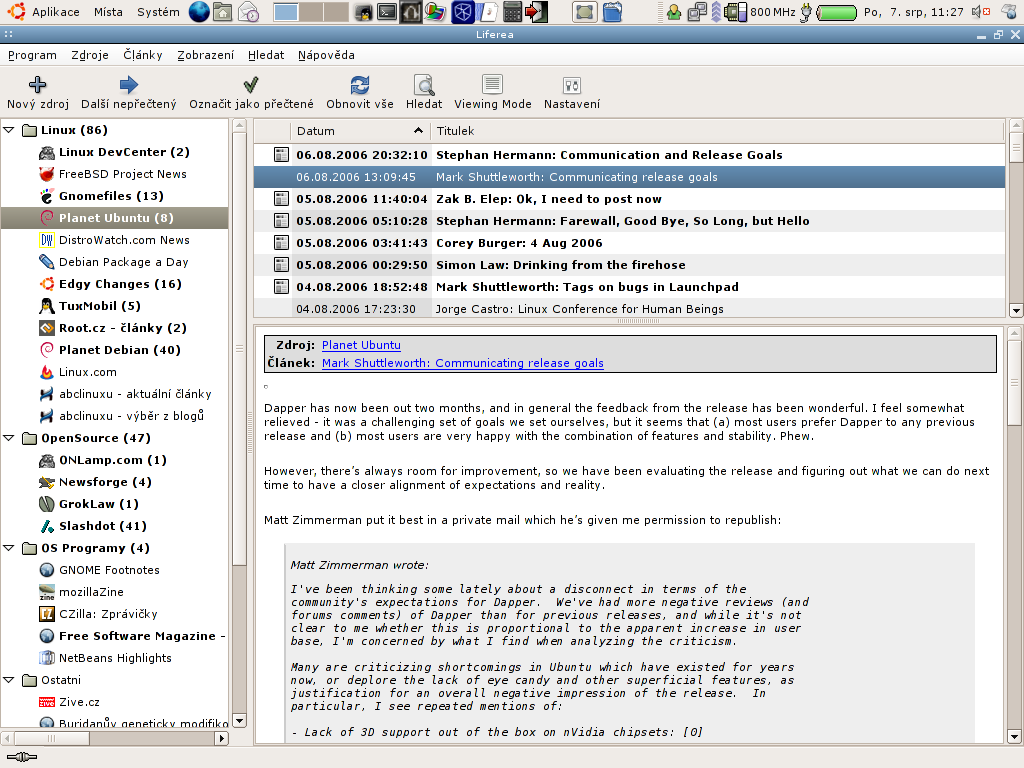Select the Newsforge (4) feed

click(x=105, y=482)
